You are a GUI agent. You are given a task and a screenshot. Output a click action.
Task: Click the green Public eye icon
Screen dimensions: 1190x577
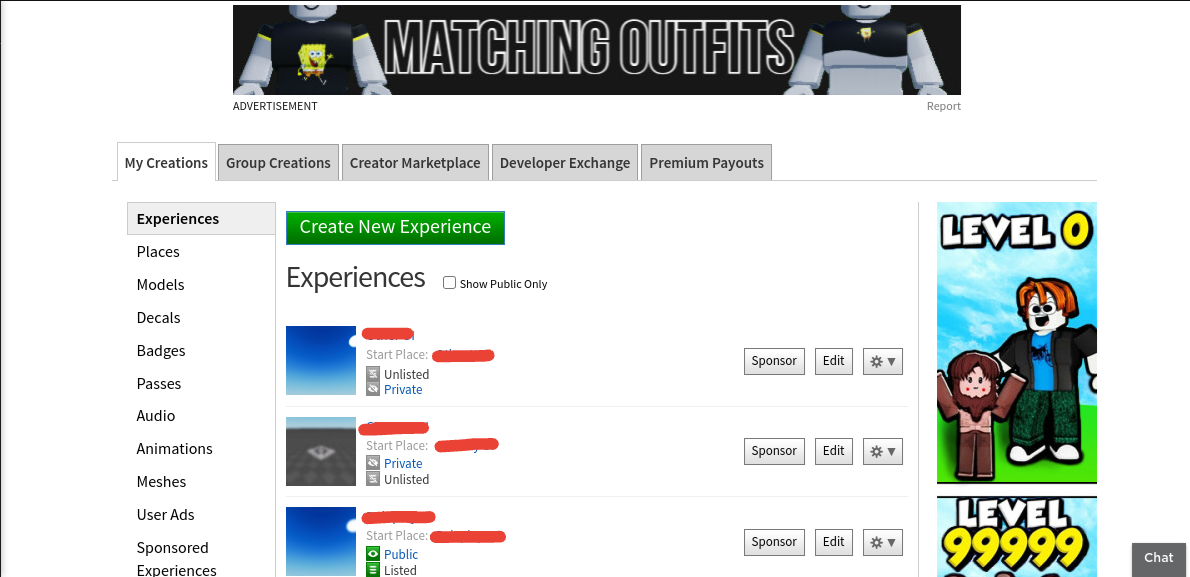pyautogui.click(x=373, y=554)
